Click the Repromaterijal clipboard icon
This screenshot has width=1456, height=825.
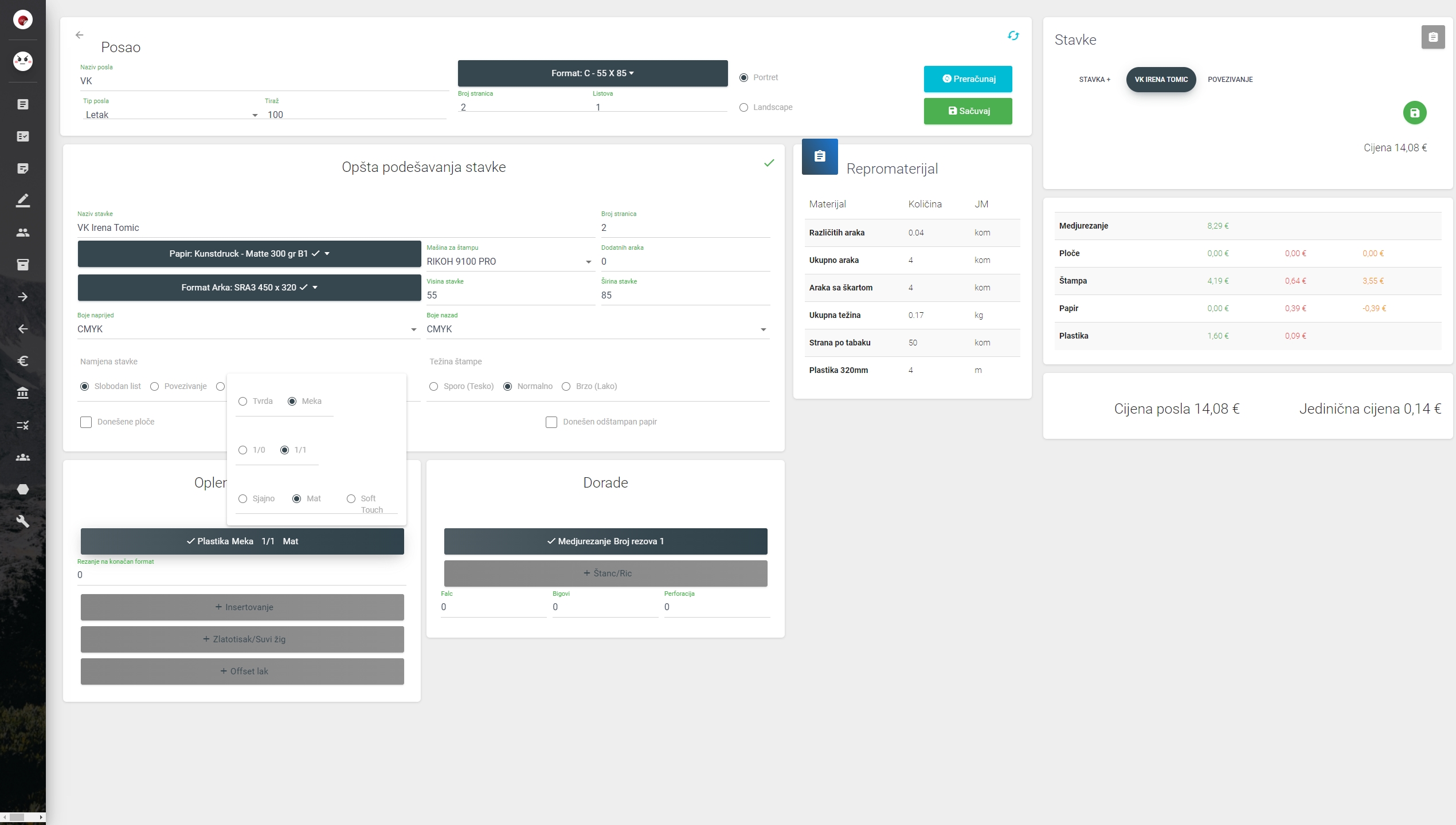coord(820,156)
